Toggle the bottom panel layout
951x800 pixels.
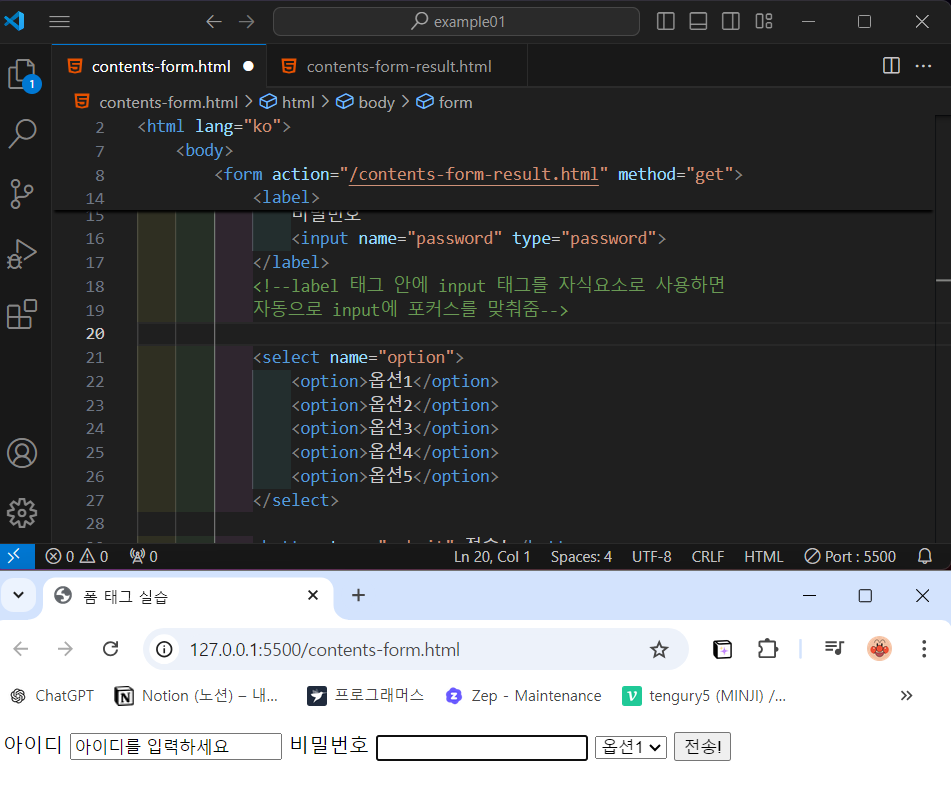(x=698, y=22)
